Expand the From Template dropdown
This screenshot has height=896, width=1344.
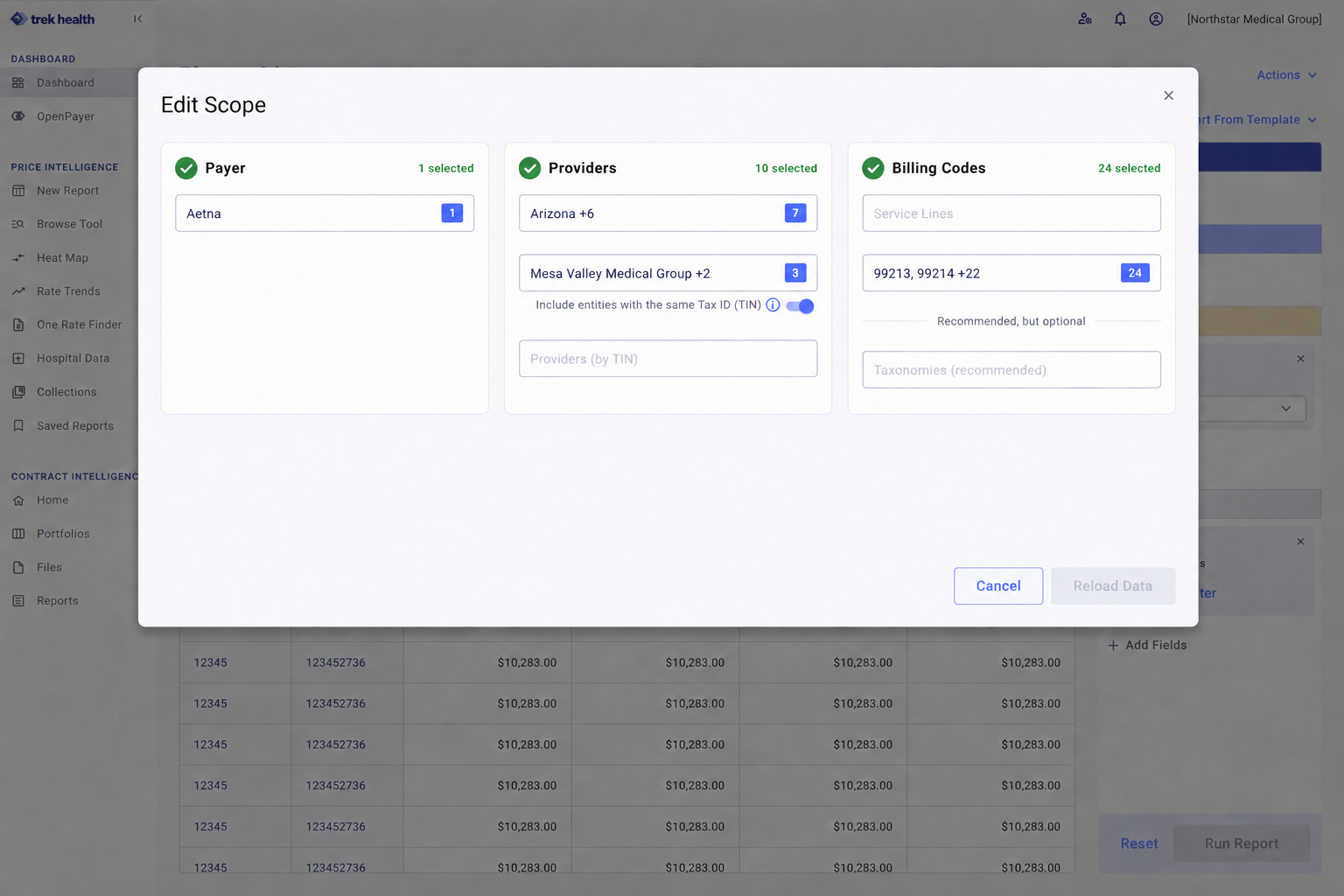(x=1259, y=120)
